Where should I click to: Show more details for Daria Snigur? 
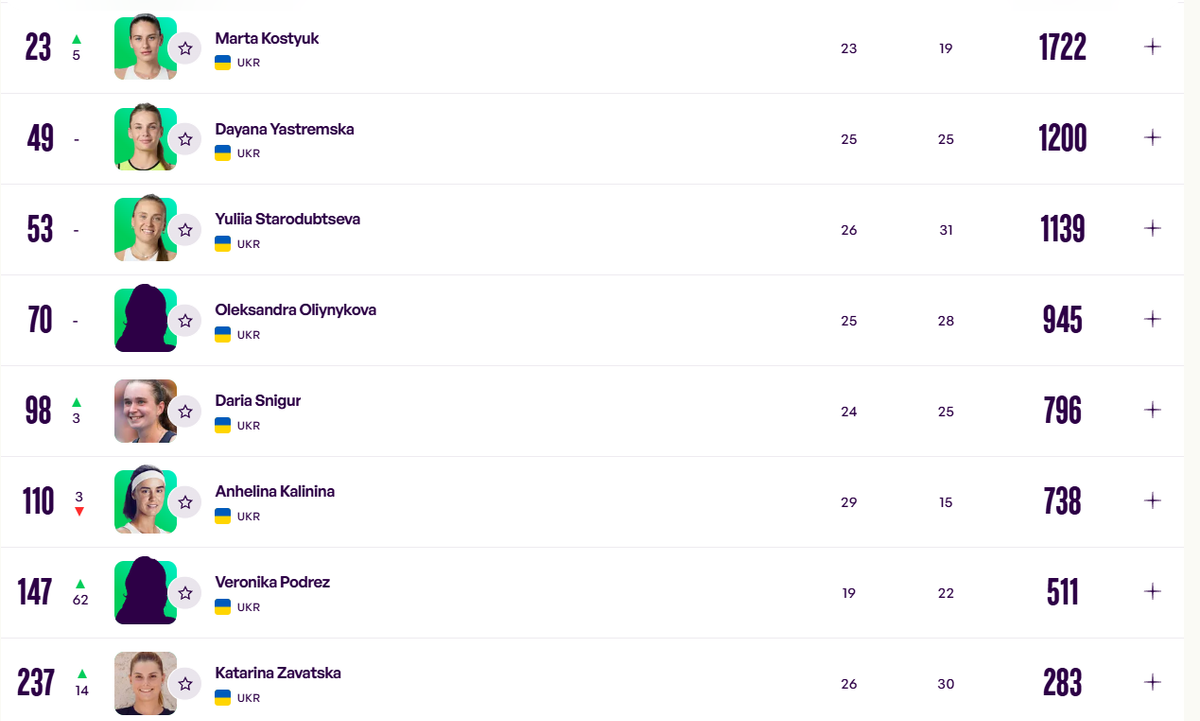[x=1152, y=410]
